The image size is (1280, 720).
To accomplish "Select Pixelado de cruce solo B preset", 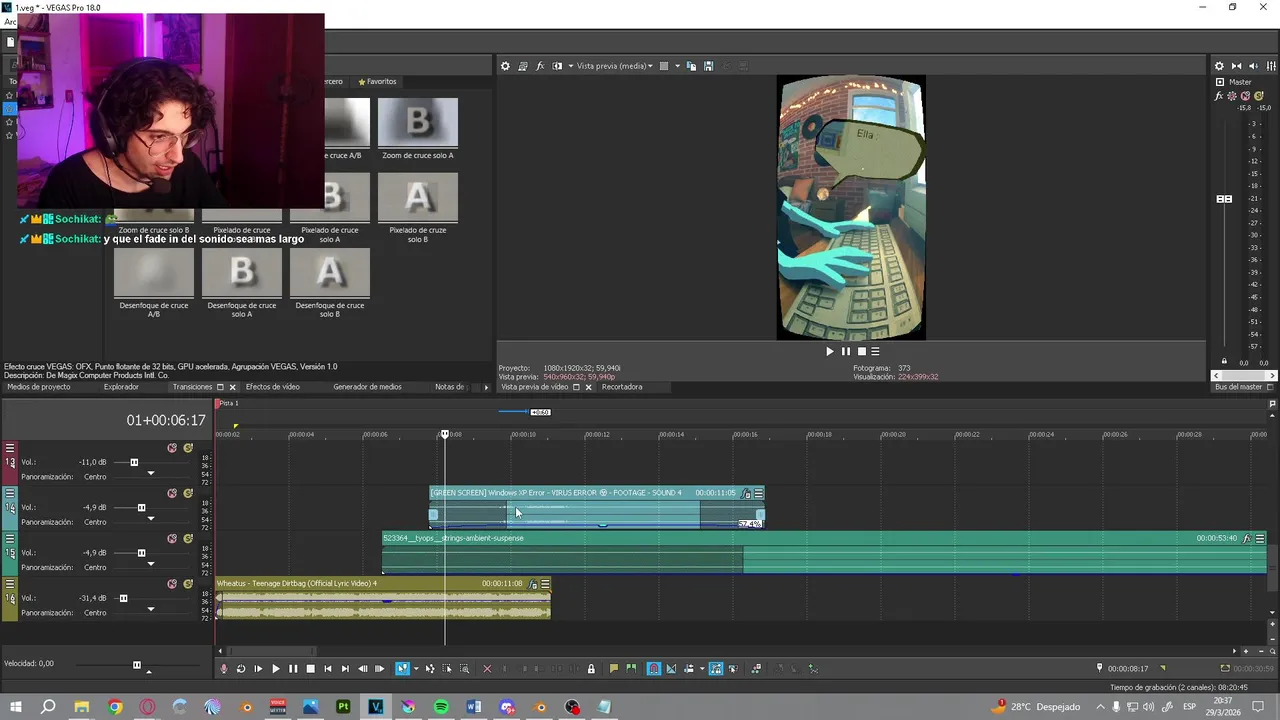I will pyautogui.click(x=418, y=208).
